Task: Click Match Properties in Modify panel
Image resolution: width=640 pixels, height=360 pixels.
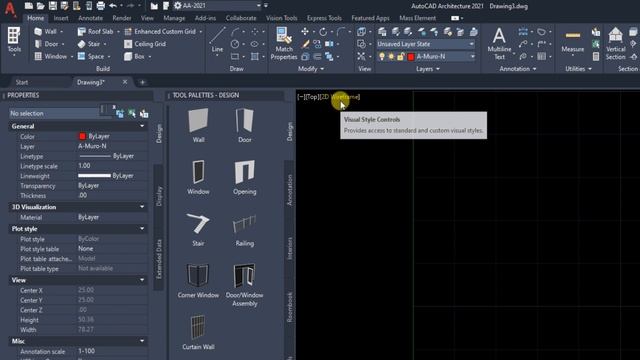Action: pyautogui.click(x=284, y=43)
